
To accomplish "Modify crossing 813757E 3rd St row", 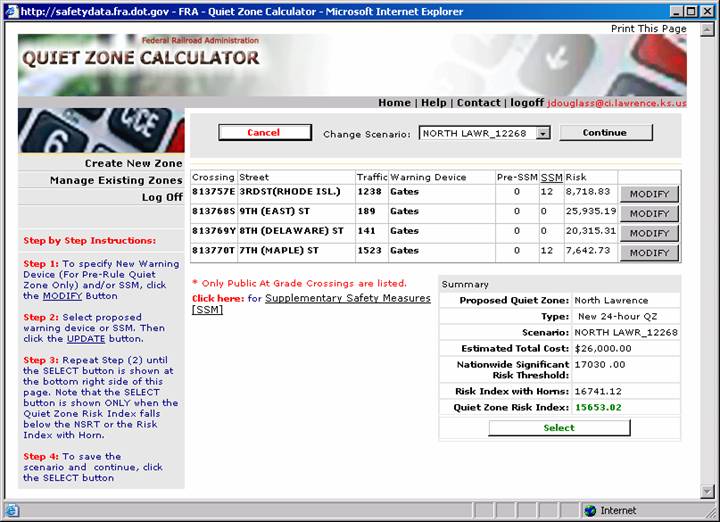I will [x=649, y=194].
